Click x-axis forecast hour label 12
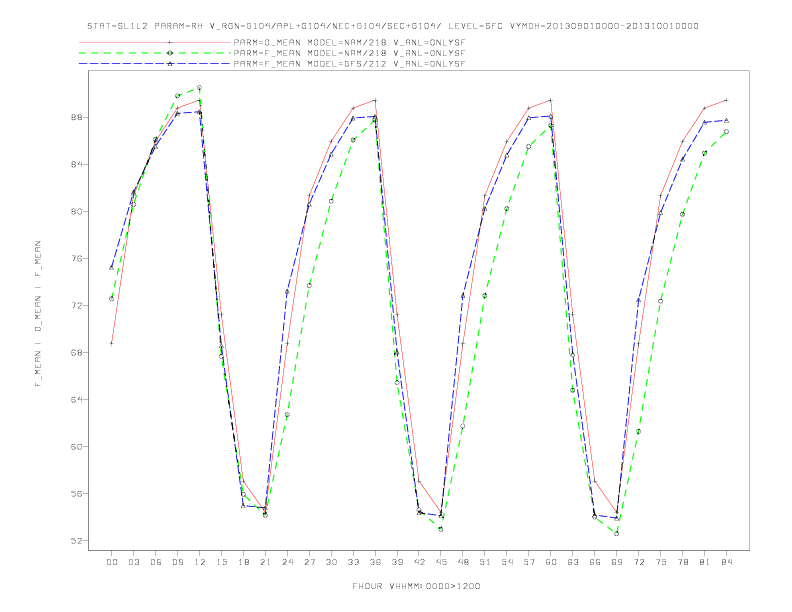The image size is (792, 612). [200, 562]
